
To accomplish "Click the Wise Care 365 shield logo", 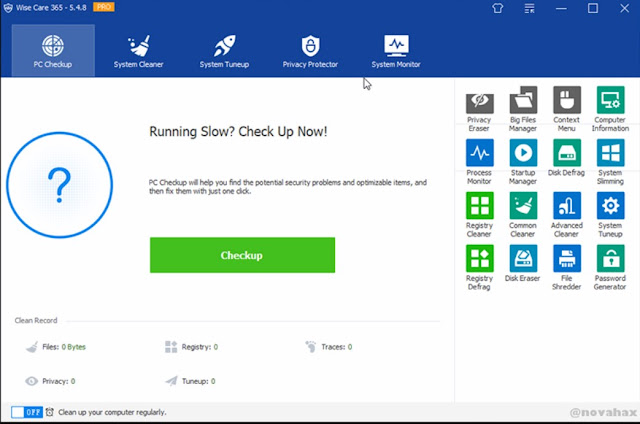I will tap(8, 8).
